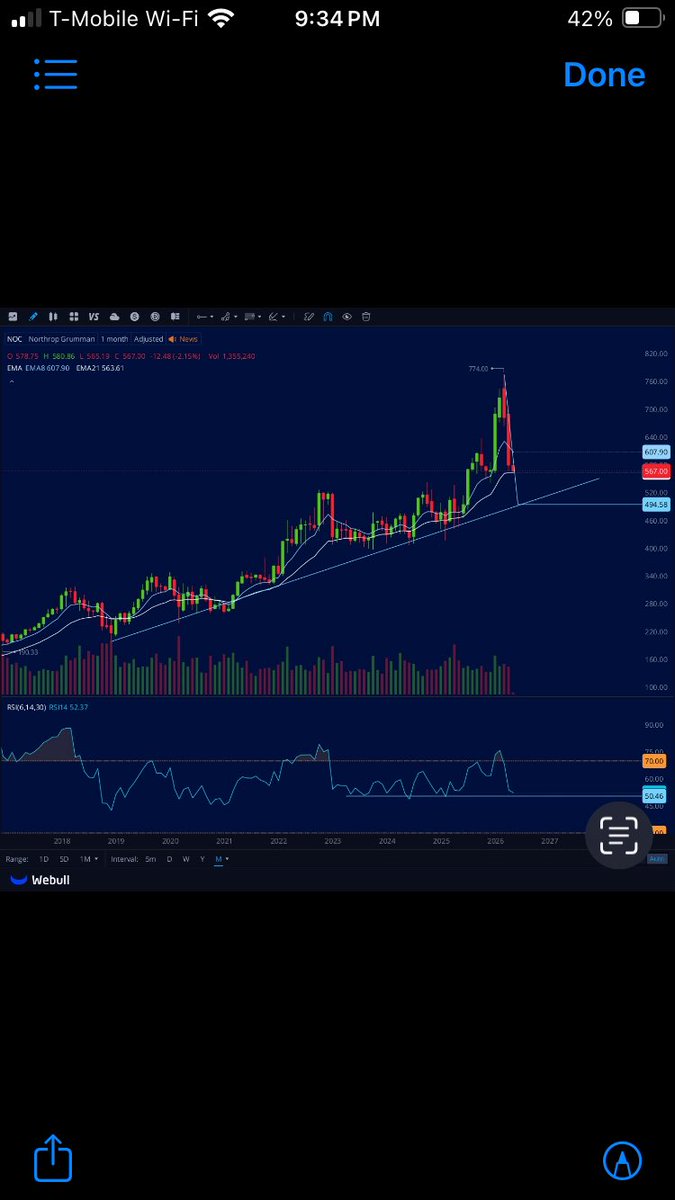Open the candlestick style icon

coord(53,316)
